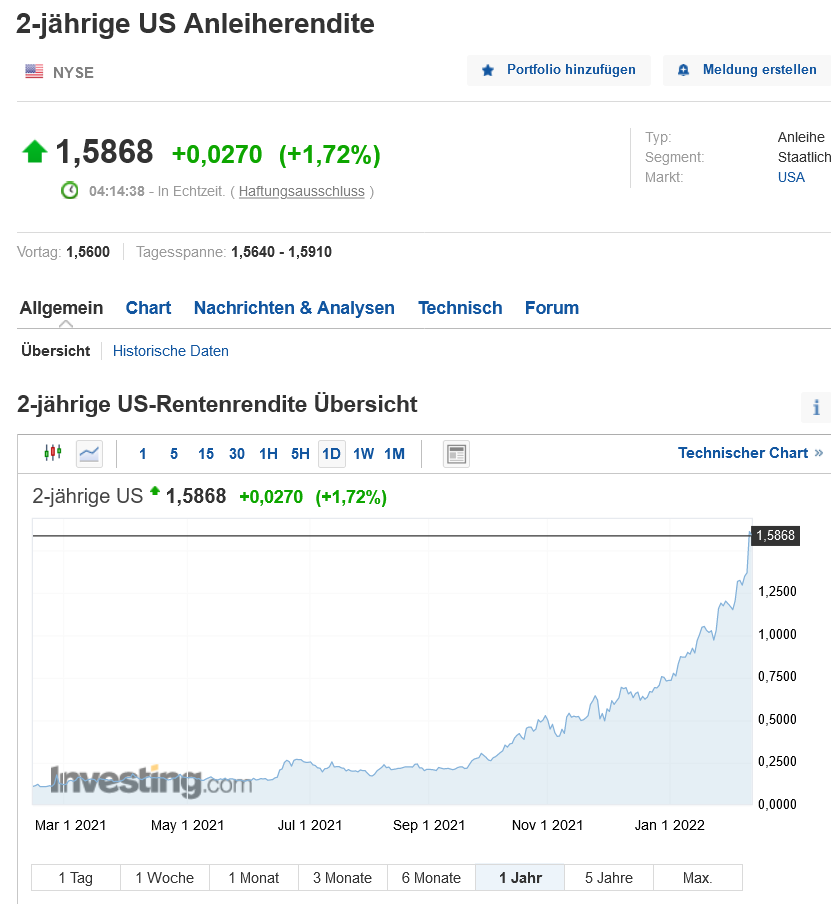
Task: Set chart interval to 1 minute
Action: click(x=142, y=454)
